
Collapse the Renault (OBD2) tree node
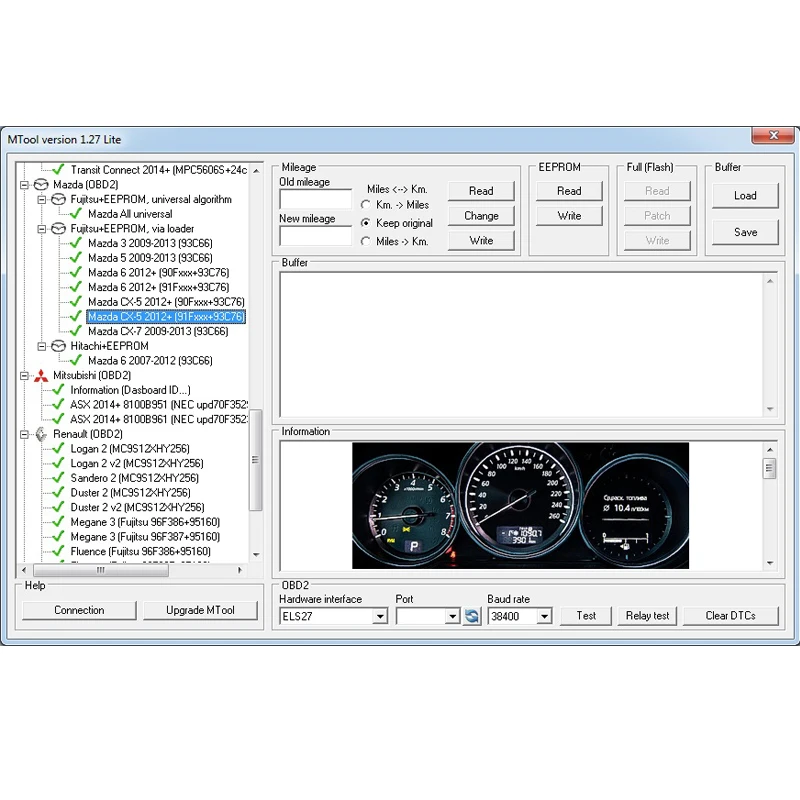click(24, 435)
